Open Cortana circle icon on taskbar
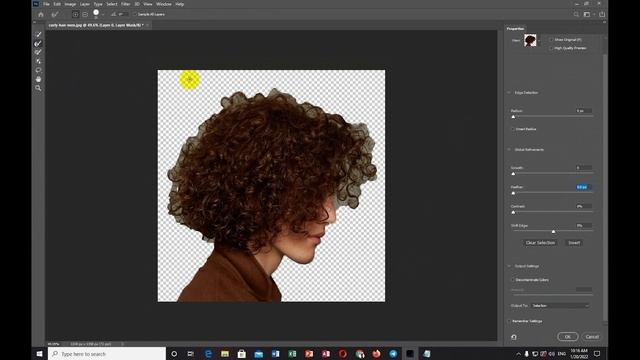Viewport: 640px width, 360px height. tap(174, 353)
